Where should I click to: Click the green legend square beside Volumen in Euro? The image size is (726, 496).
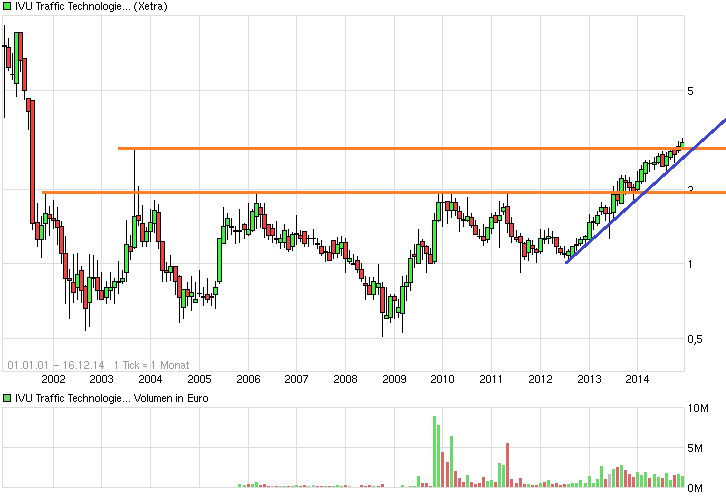pos(6,398)
